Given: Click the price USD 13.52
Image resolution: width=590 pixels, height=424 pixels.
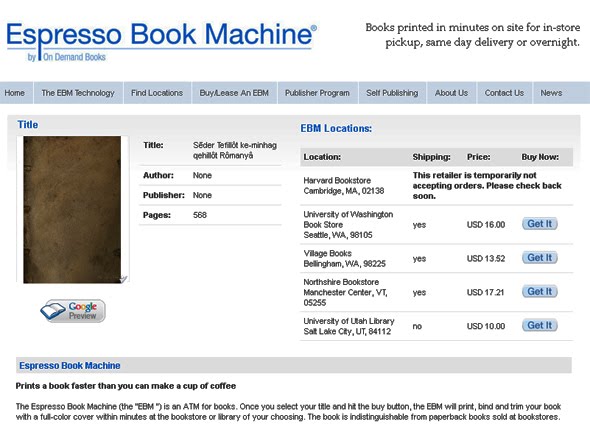Looking at the screenshot, I should click(x=486, y=258).
